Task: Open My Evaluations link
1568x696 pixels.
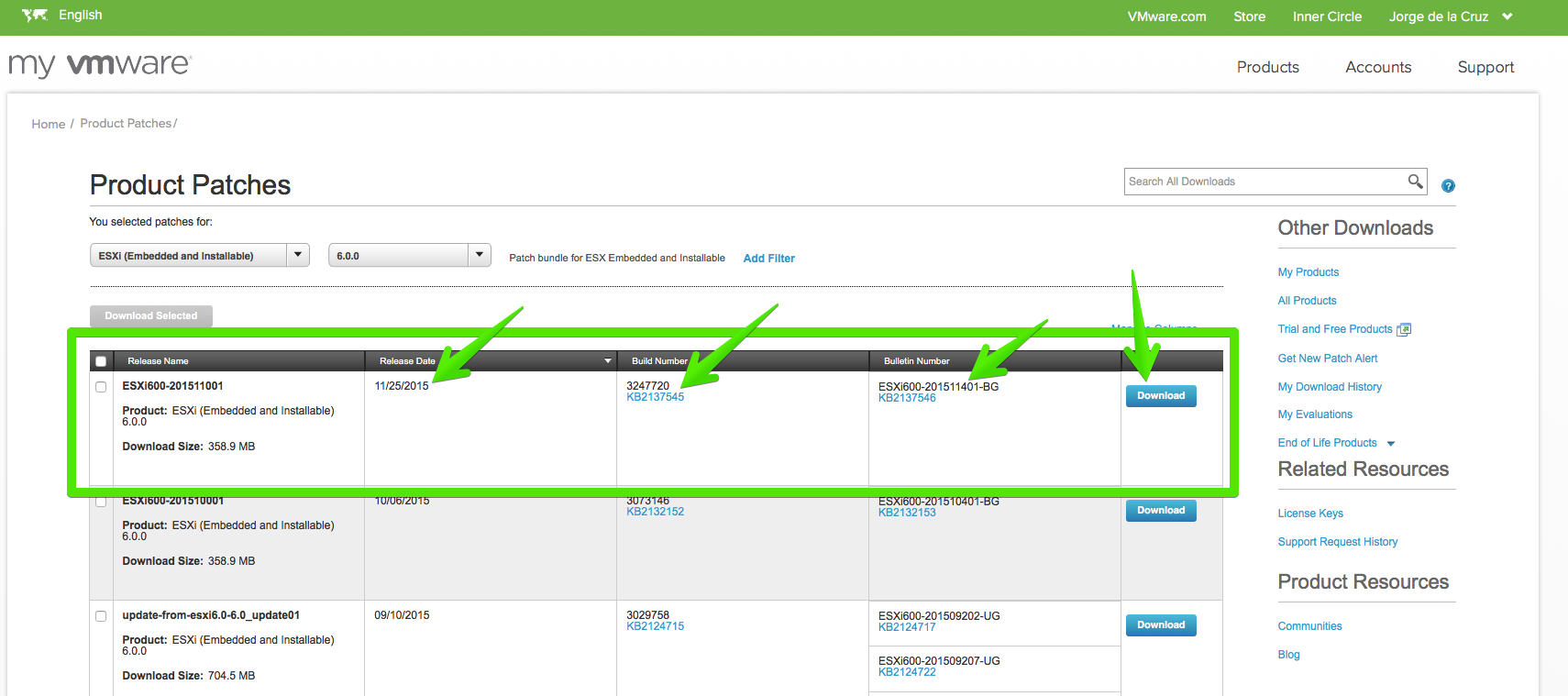Action: pos(1315,414)
